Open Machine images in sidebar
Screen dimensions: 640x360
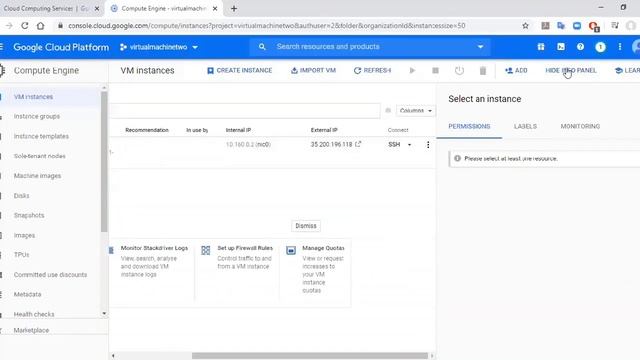coord(37,176)
